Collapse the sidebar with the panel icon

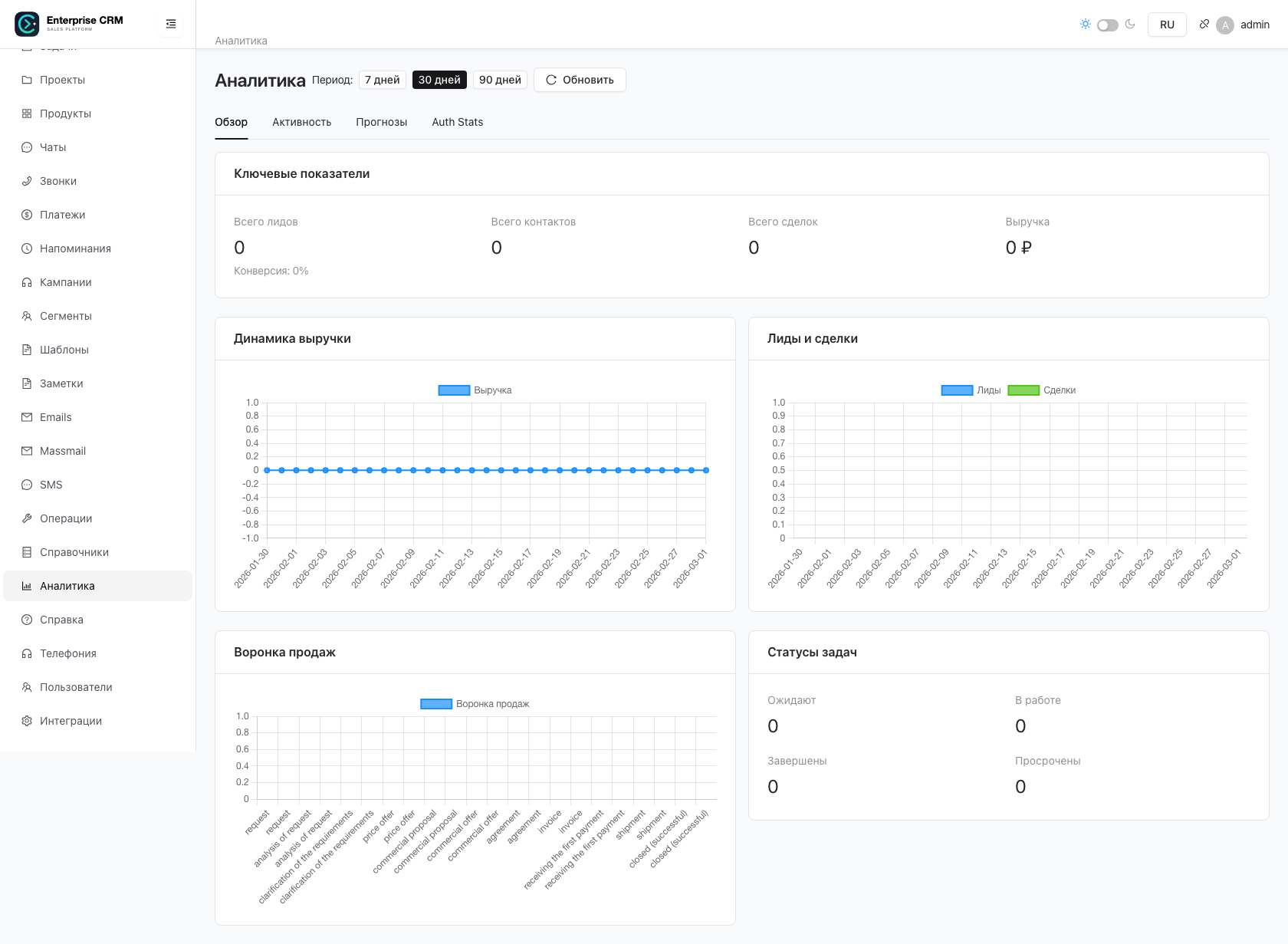(x=170, y=24)
